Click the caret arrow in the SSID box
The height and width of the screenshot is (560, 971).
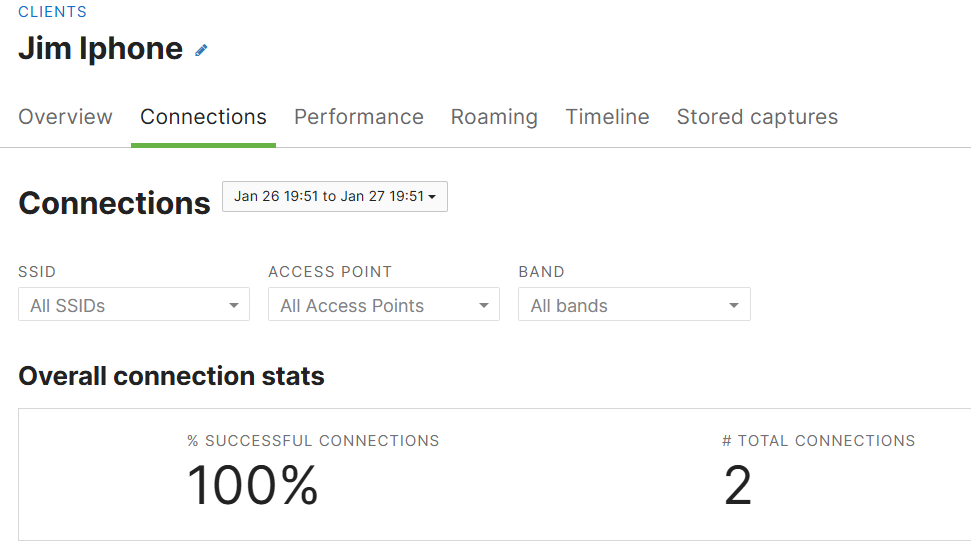233,305
